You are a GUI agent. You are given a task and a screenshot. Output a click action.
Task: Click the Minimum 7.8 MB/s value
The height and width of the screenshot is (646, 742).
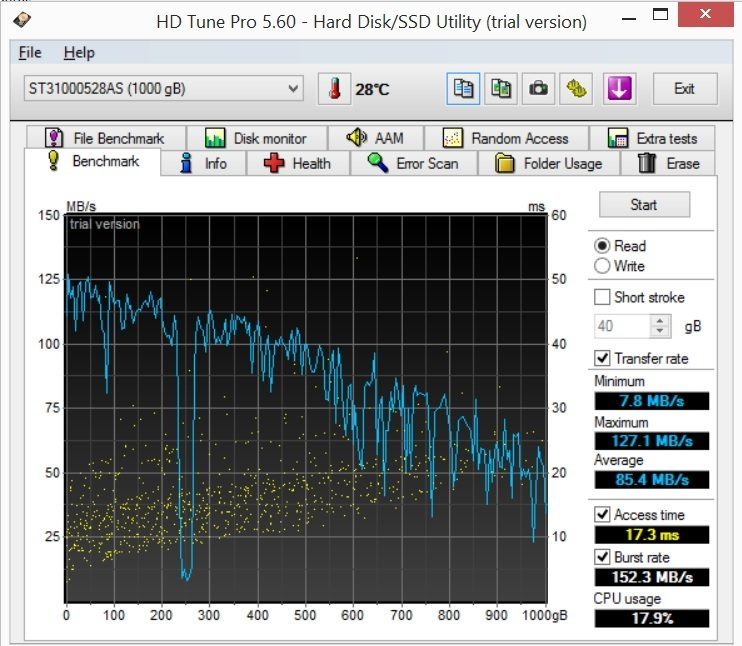coord(652,401)
